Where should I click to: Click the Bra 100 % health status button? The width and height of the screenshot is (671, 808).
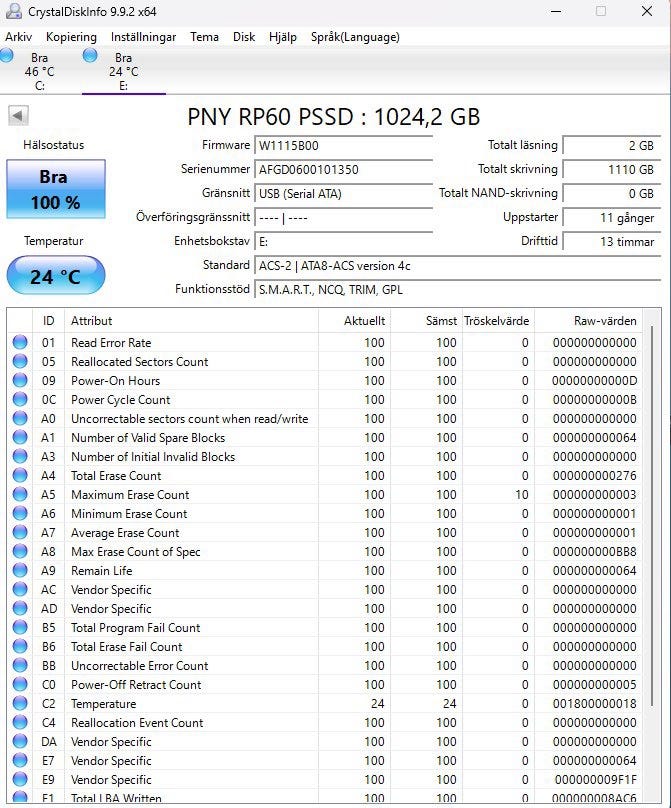pos(56,189)
